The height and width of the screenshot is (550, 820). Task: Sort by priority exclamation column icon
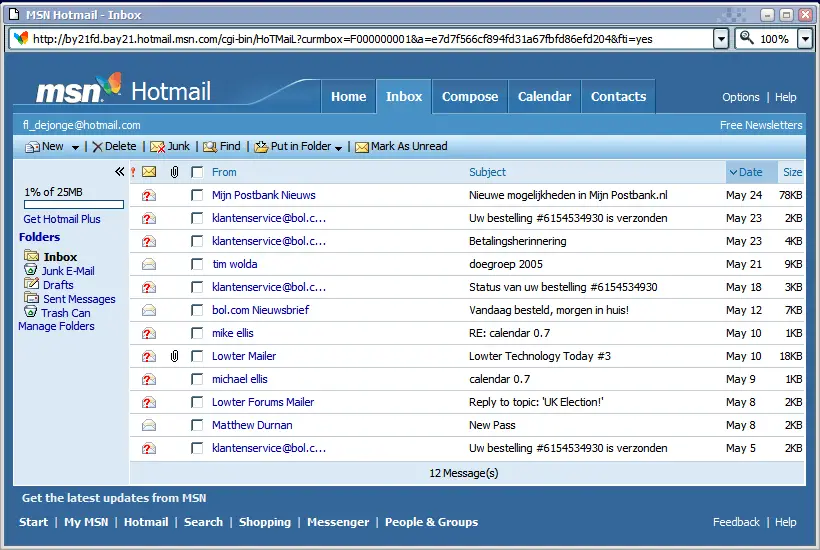pos(133,172)
